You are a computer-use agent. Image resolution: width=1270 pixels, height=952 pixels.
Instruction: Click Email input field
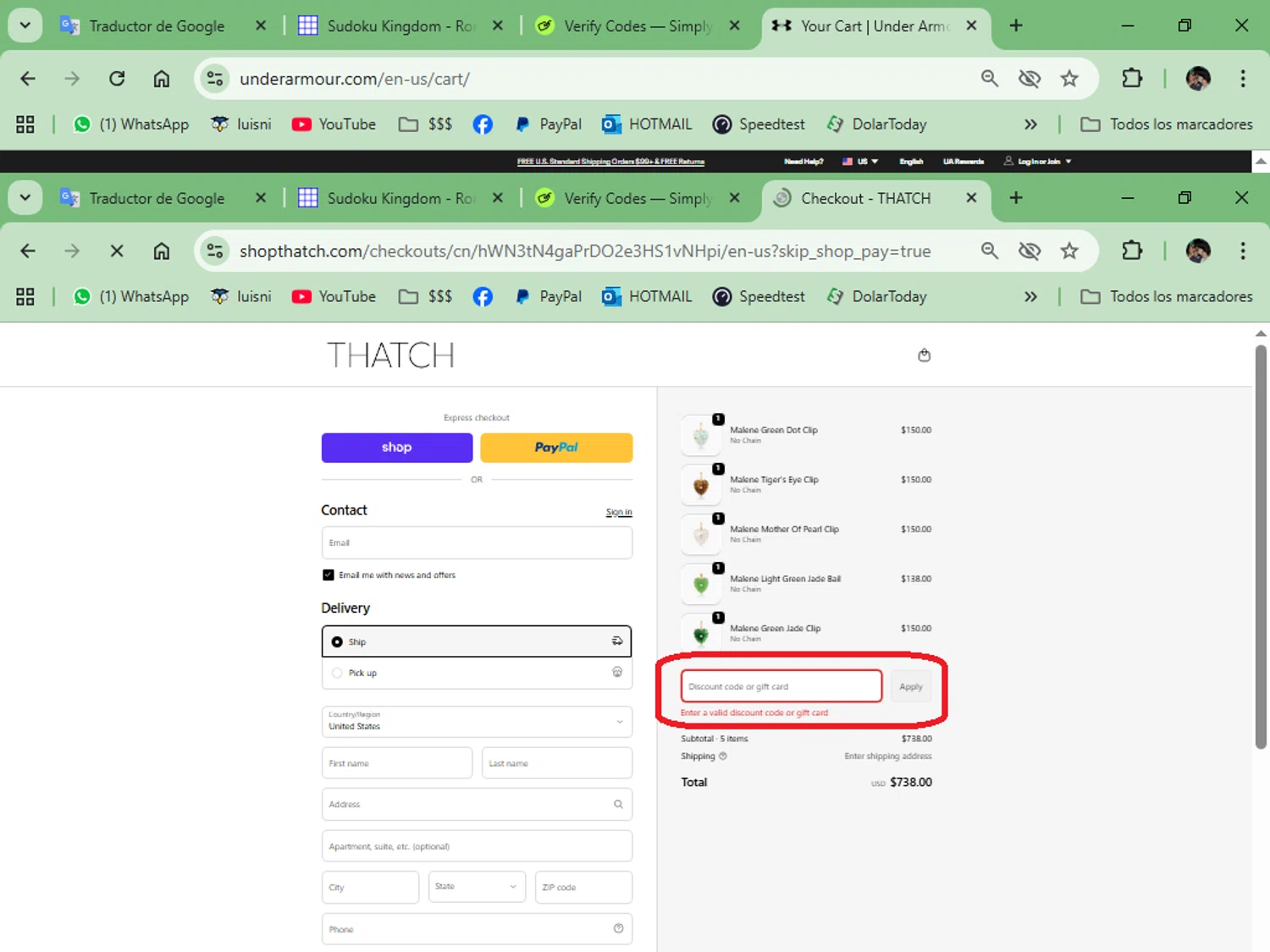(x=477, y=542)
